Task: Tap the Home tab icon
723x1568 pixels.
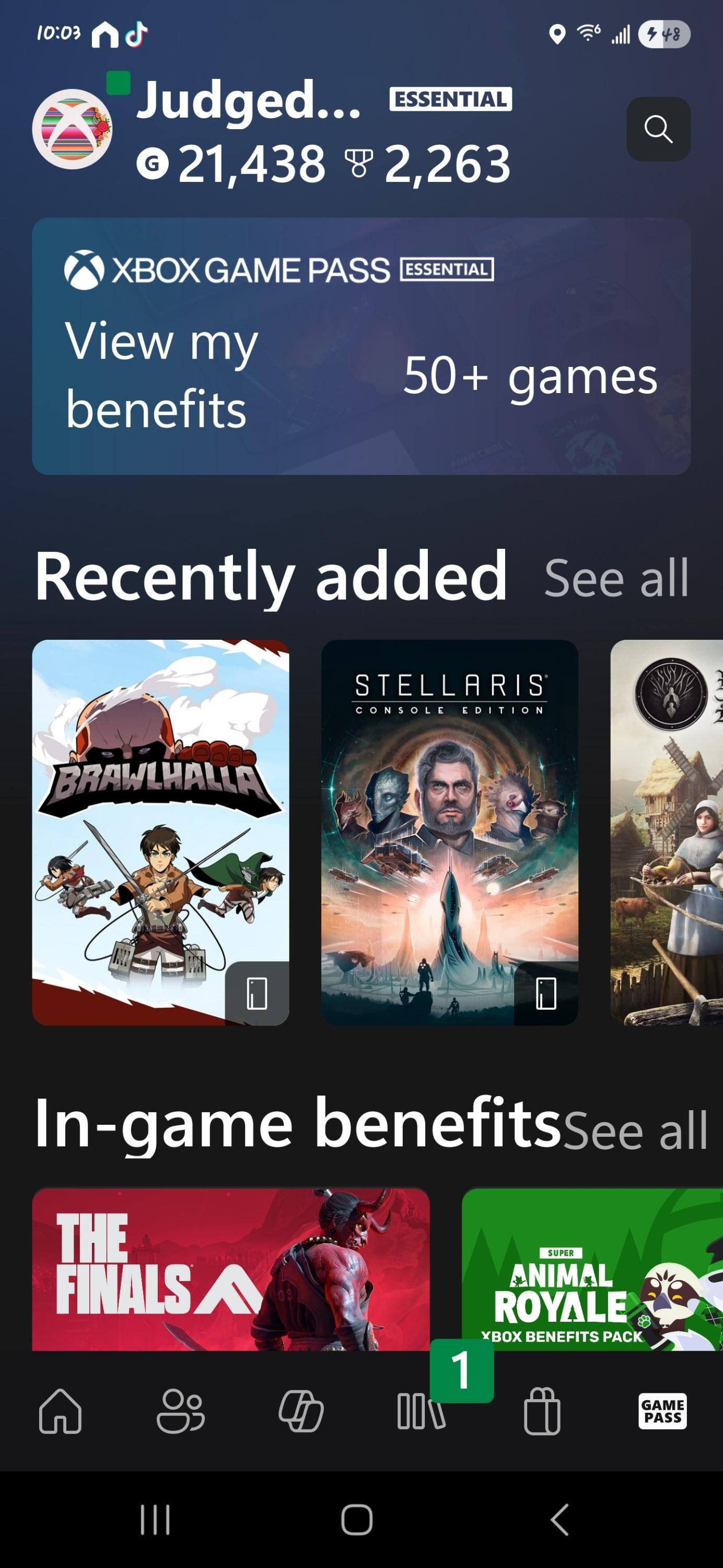Action: pyautogui.click(x=60, y=1410)
